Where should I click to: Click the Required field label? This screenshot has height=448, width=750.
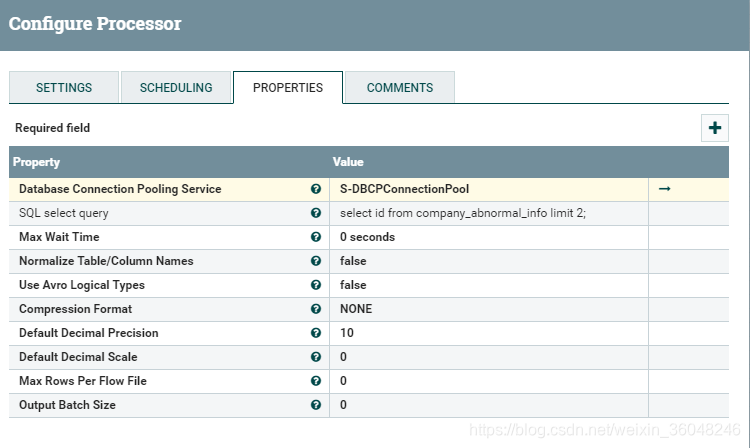click(53, 128)
